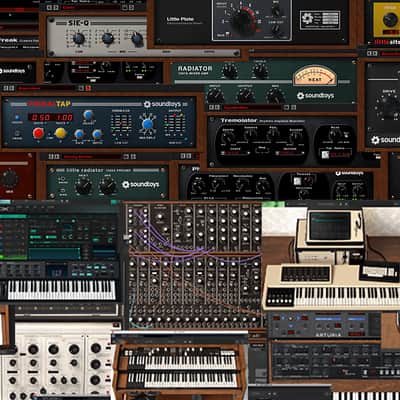400x400 pixels.
Task: Click the Heat VU meter on Radiator
Action: pyautogui.click(x=315, y=75)
